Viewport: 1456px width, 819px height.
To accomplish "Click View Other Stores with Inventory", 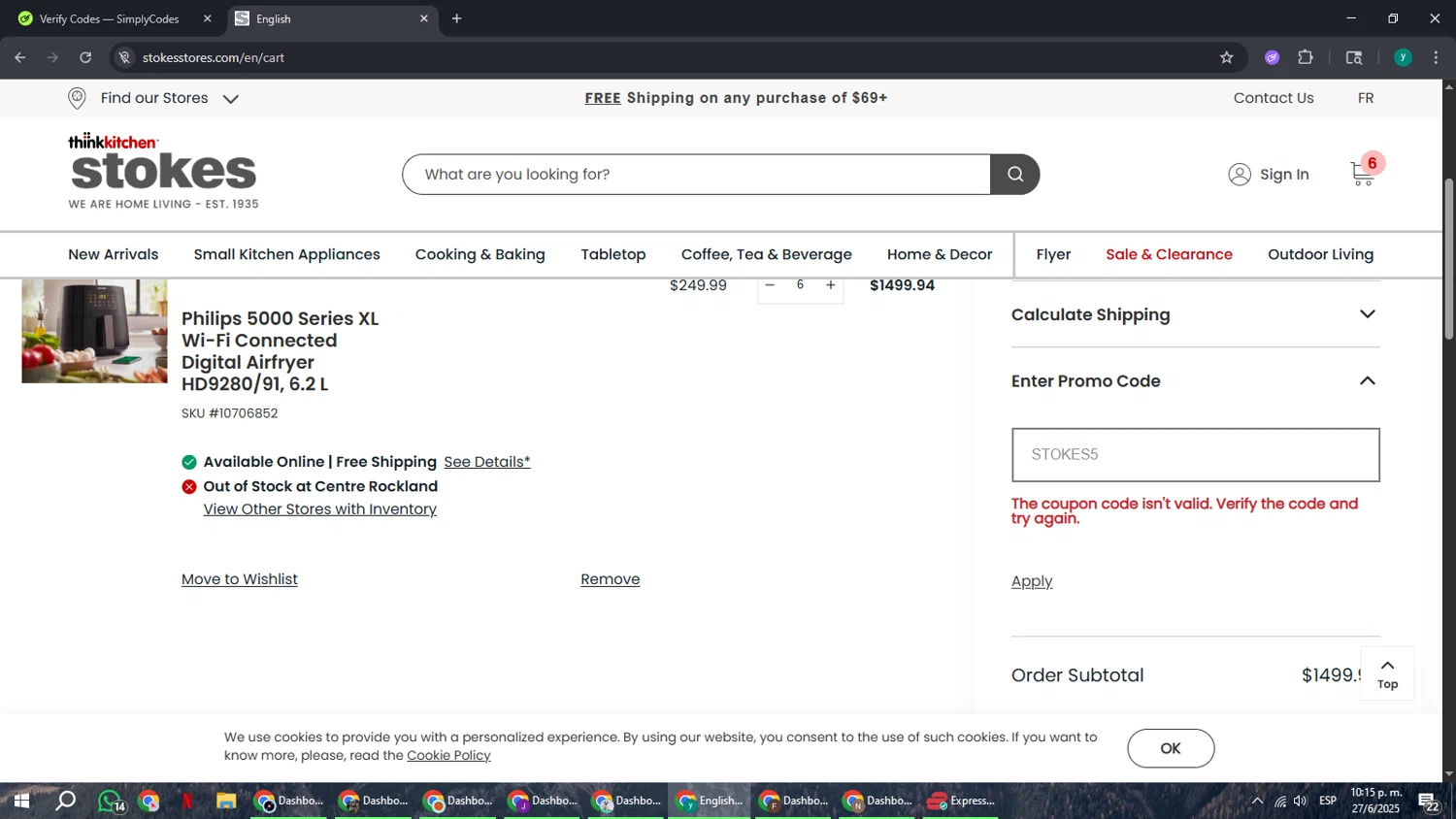I will (320, 509).
